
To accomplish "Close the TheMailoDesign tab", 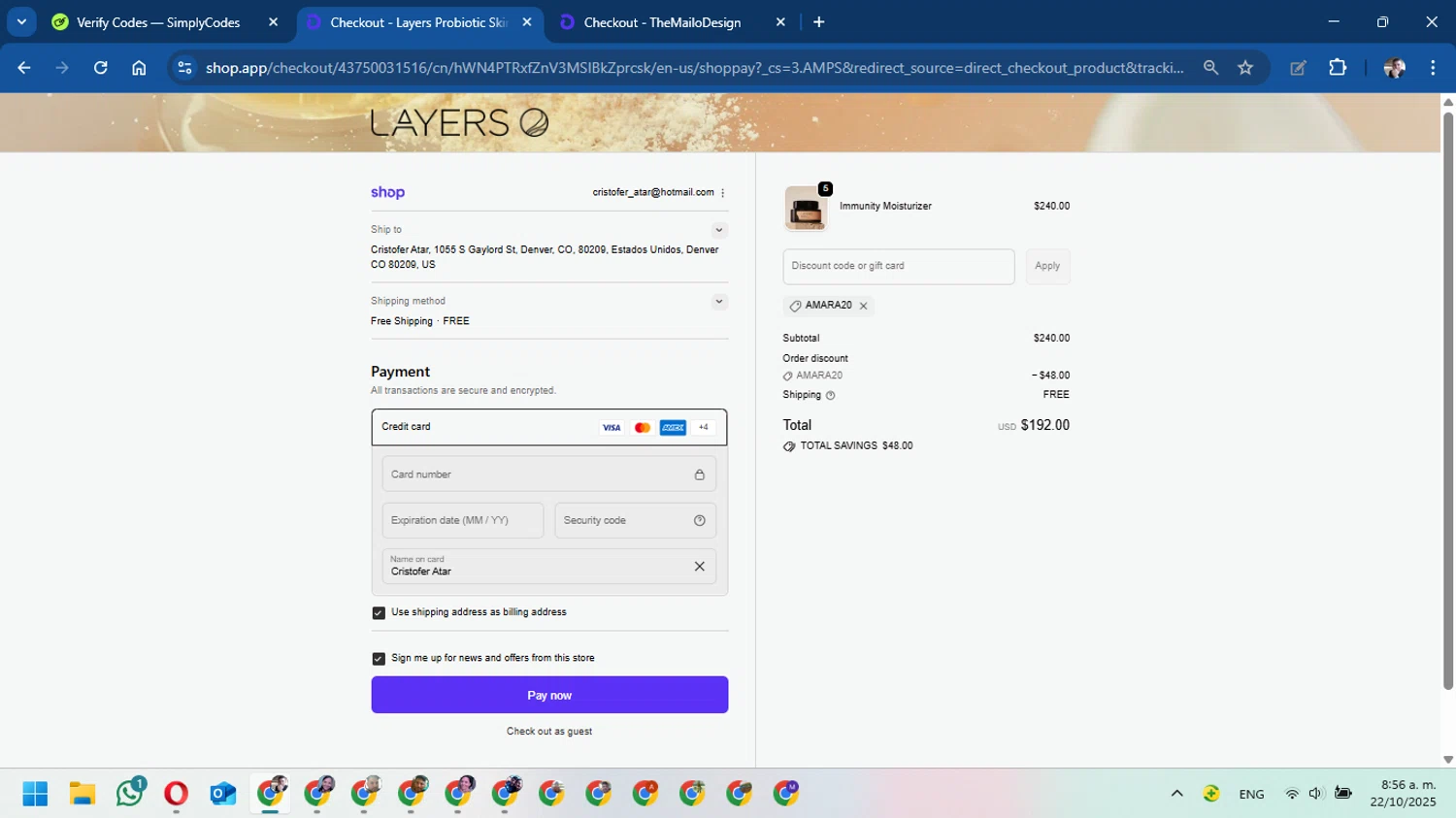I will click(780, 22).
